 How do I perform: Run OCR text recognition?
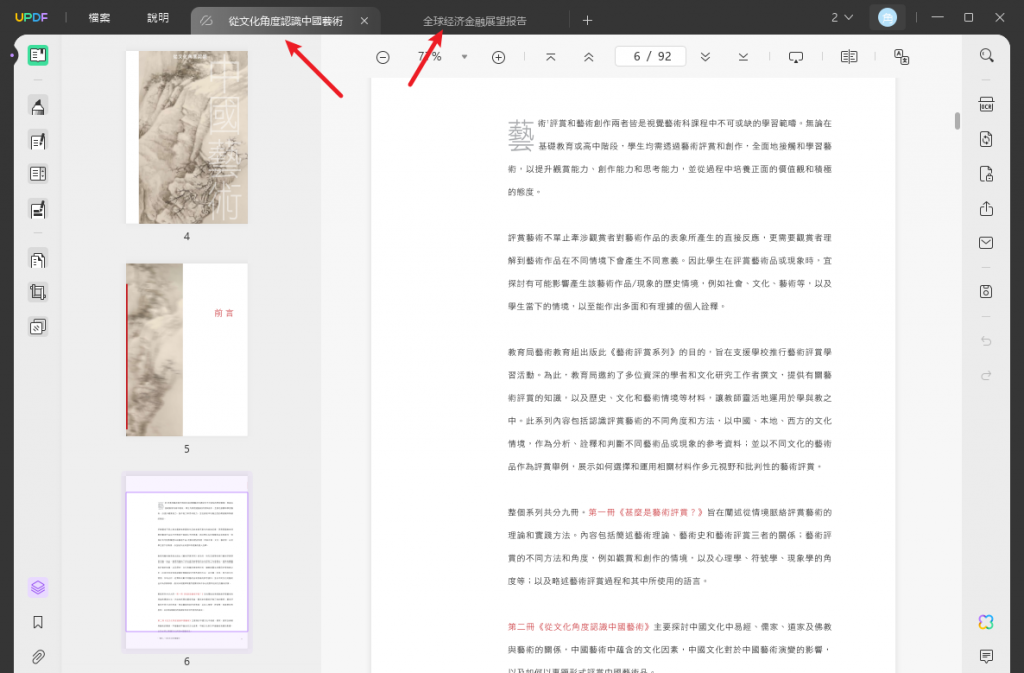(x=986, y=104)
